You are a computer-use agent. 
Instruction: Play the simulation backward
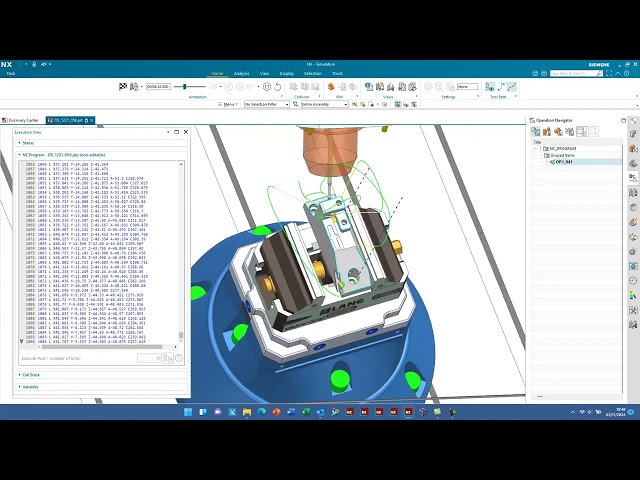click(229, 87)
